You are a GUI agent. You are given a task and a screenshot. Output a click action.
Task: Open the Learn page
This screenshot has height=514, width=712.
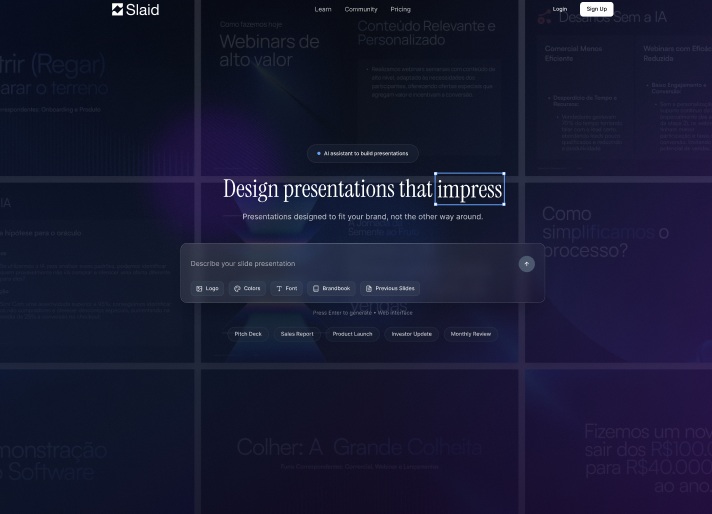pyautogui.click(x=323, y=9)
